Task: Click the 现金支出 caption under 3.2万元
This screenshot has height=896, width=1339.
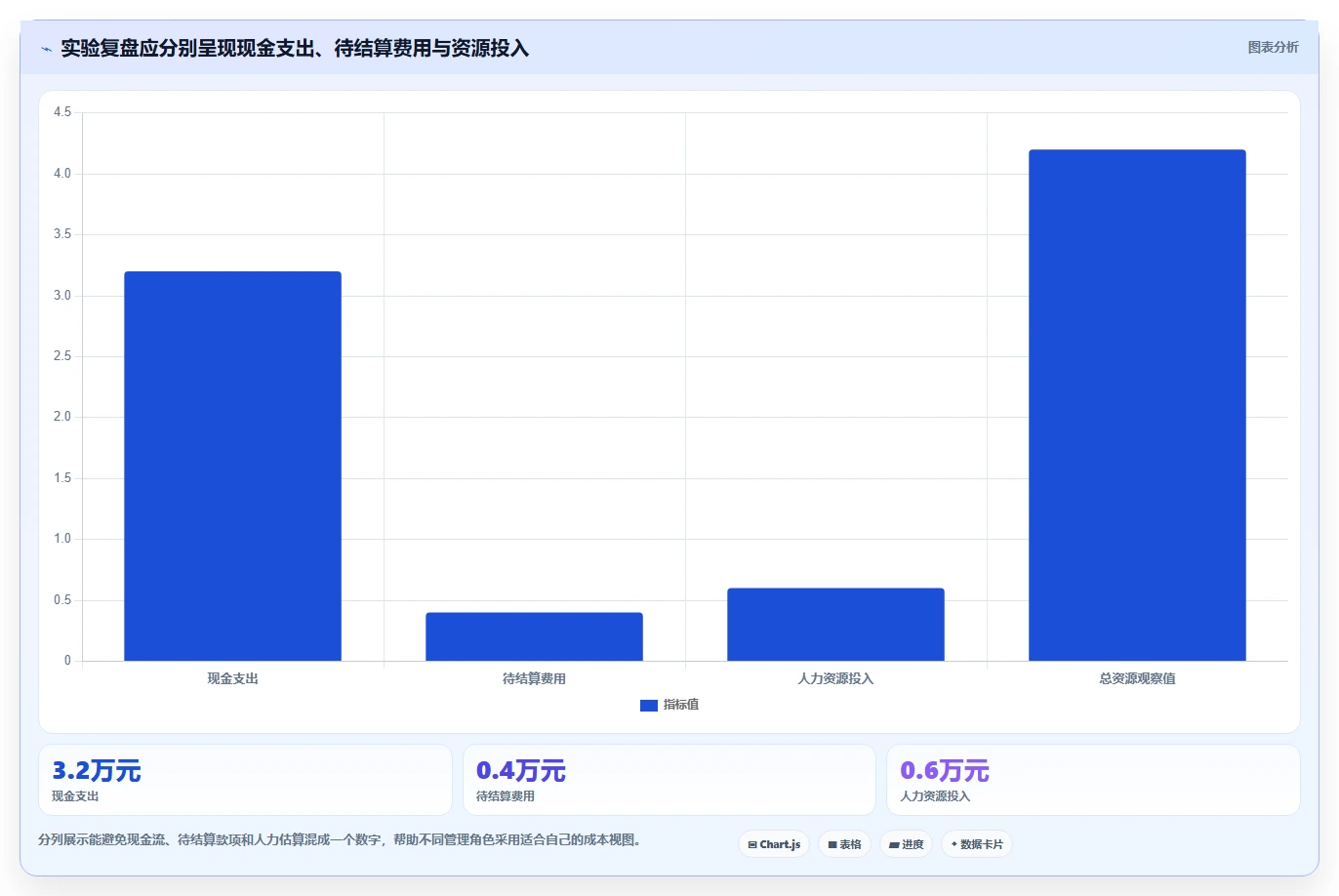Action: 75,796
